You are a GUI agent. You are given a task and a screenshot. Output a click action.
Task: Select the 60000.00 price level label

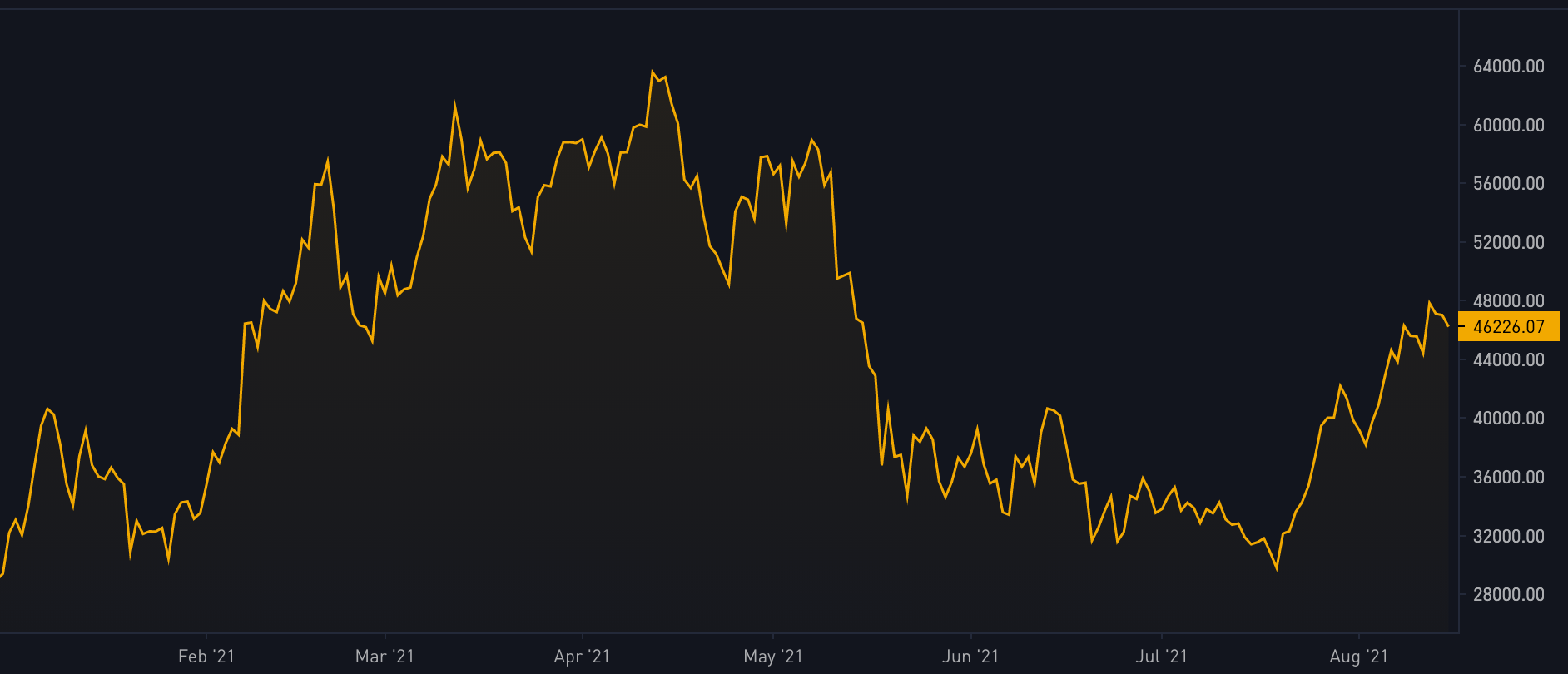coord(1508,126)
